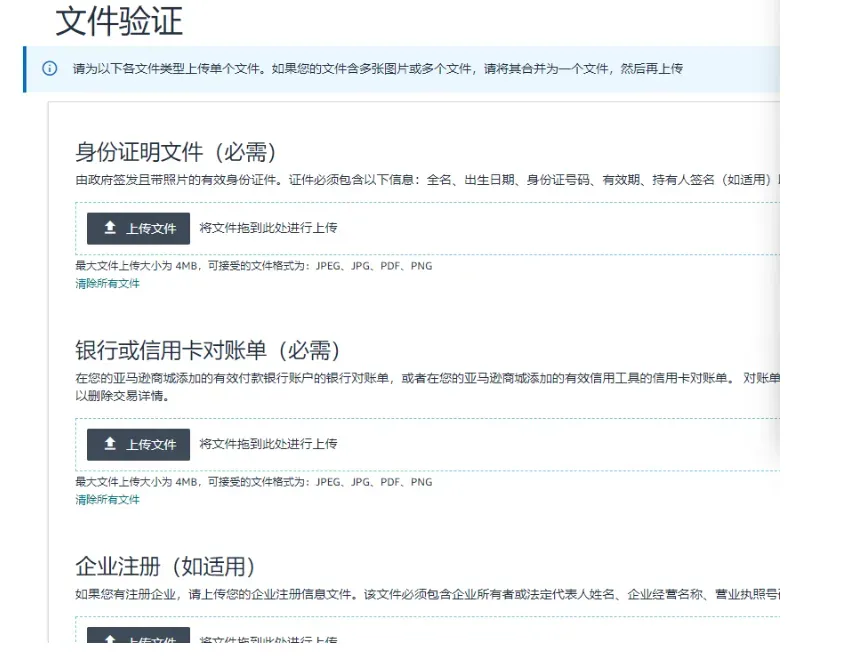Viewport: 864px width, 666px height.
Task: Choose 上传文件 button in 企业注册 section
Action: coord(138,635)
